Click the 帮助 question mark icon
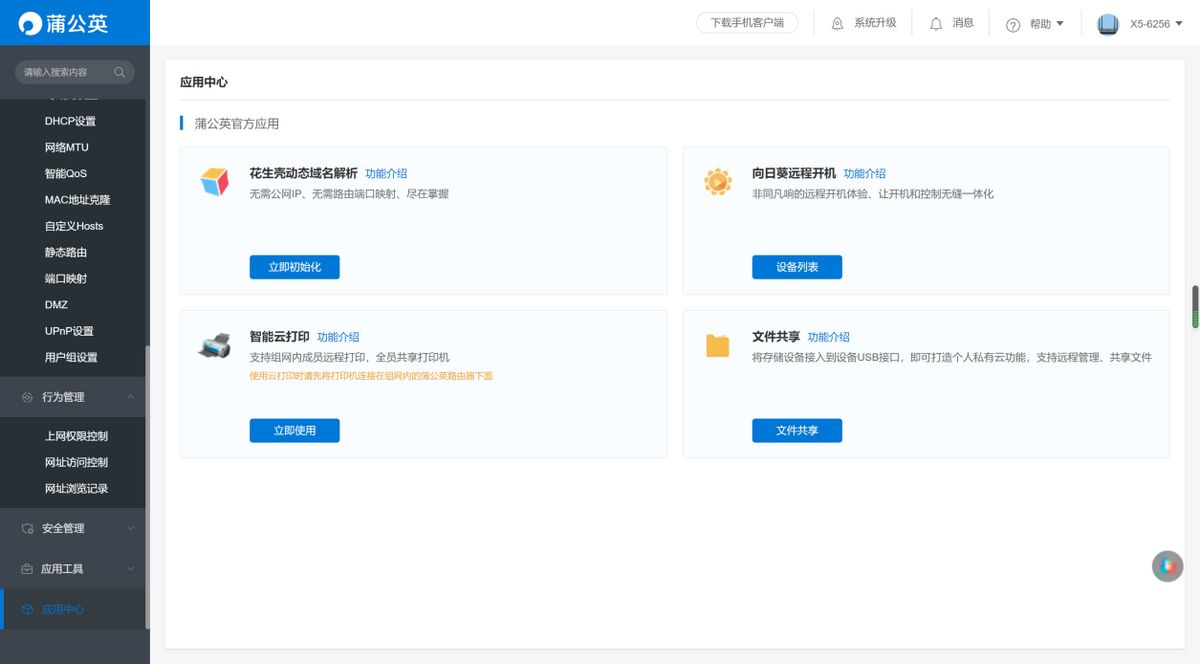 point(1013,24)
